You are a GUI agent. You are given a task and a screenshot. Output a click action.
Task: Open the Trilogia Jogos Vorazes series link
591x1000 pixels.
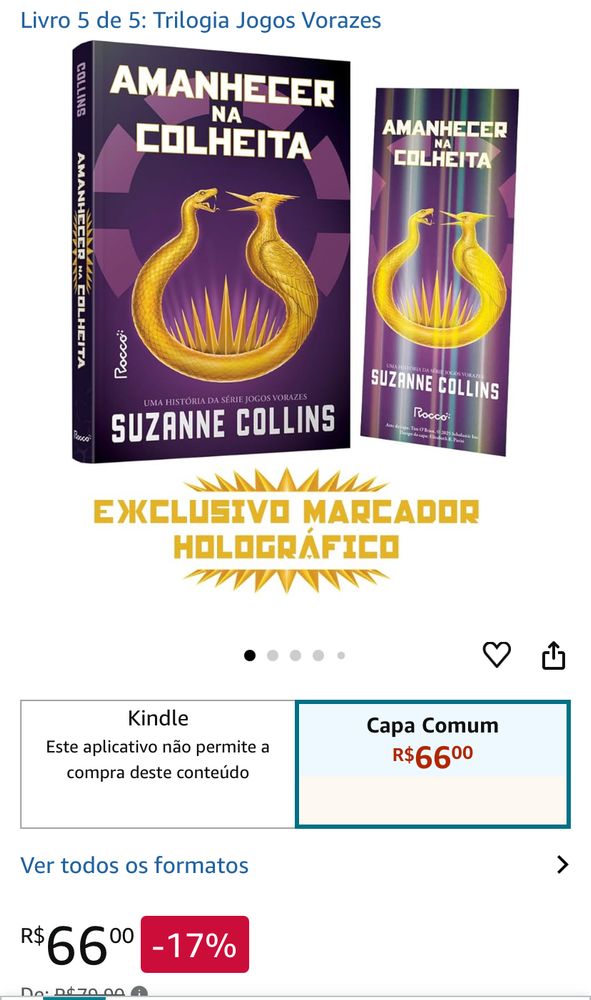(201, 20)
